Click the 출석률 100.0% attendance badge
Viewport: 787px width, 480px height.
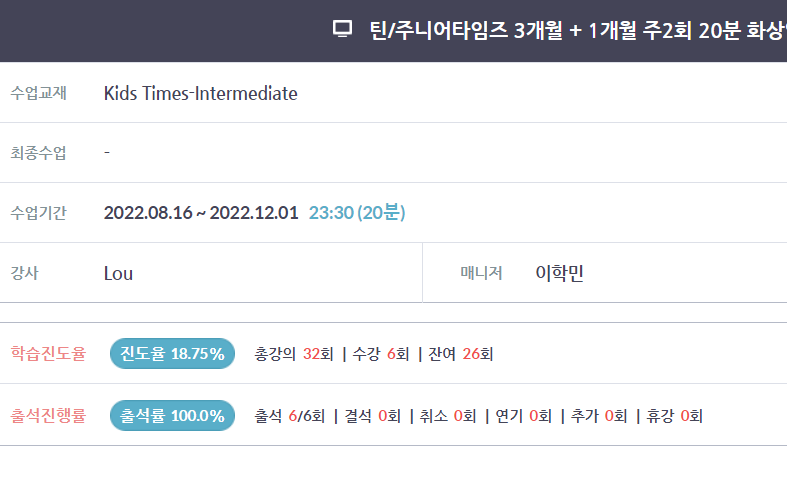tap(172, 416)
